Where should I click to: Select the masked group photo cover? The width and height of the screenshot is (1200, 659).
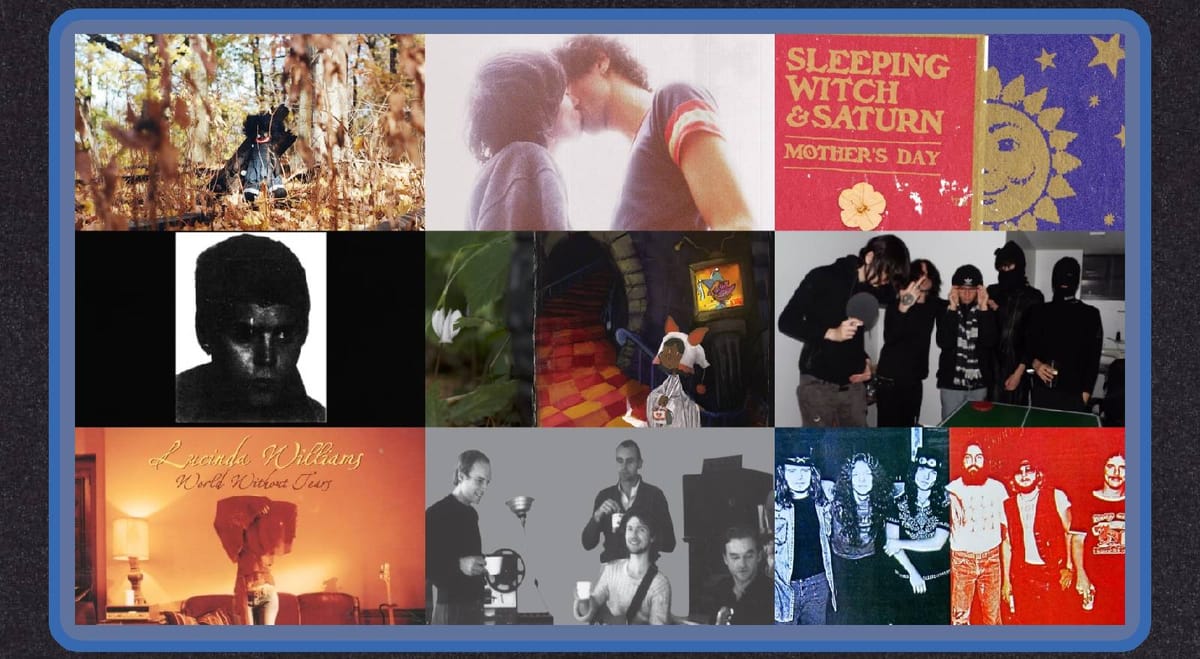tap(949, 328)
